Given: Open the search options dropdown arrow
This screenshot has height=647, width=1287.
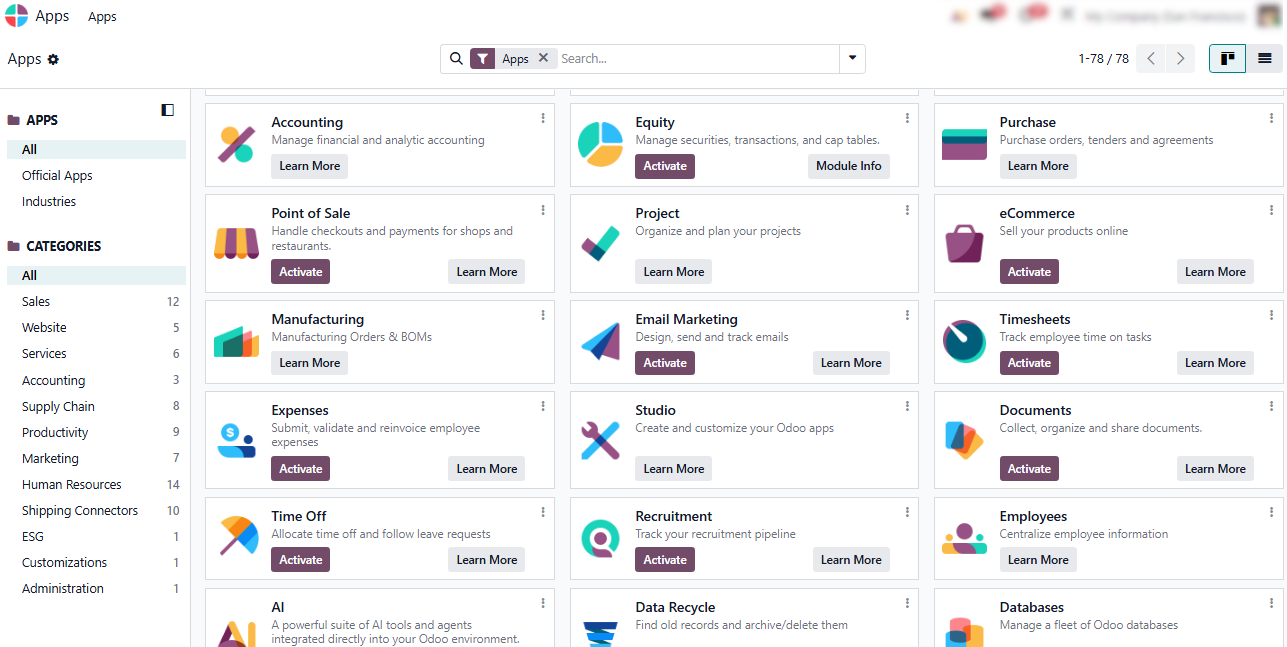Looking at the screenshot, I should (x=852, y=58).
